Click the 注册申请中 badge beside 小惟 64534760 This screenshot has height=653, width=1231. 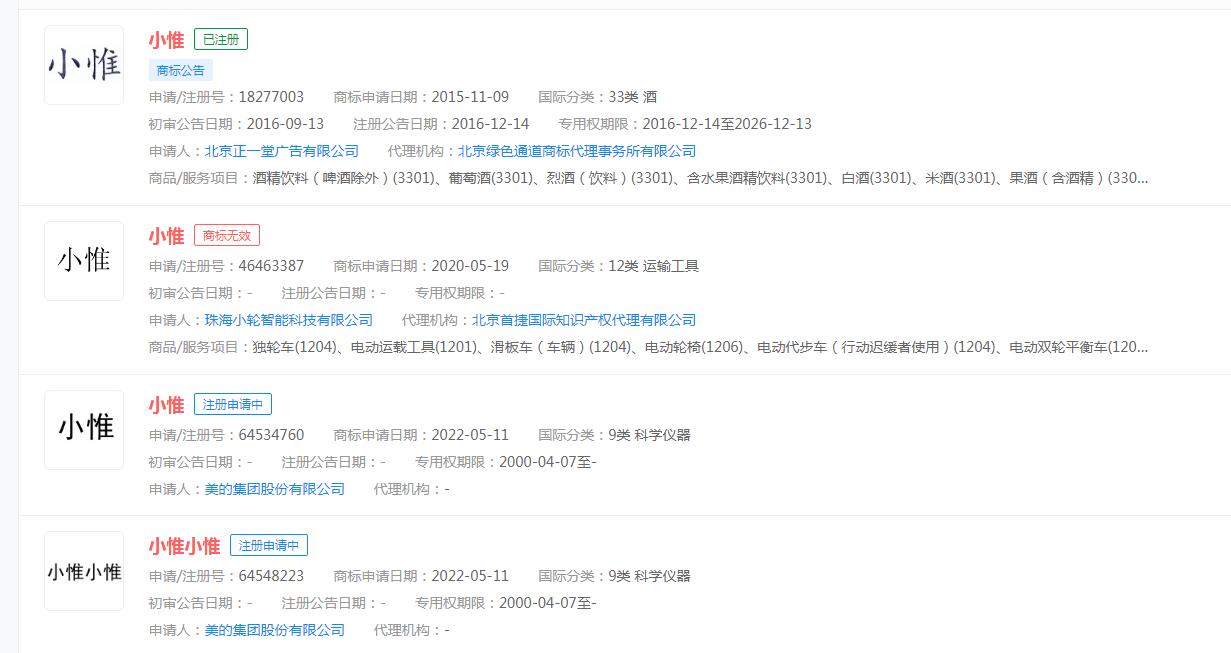(x=233, y=405)
